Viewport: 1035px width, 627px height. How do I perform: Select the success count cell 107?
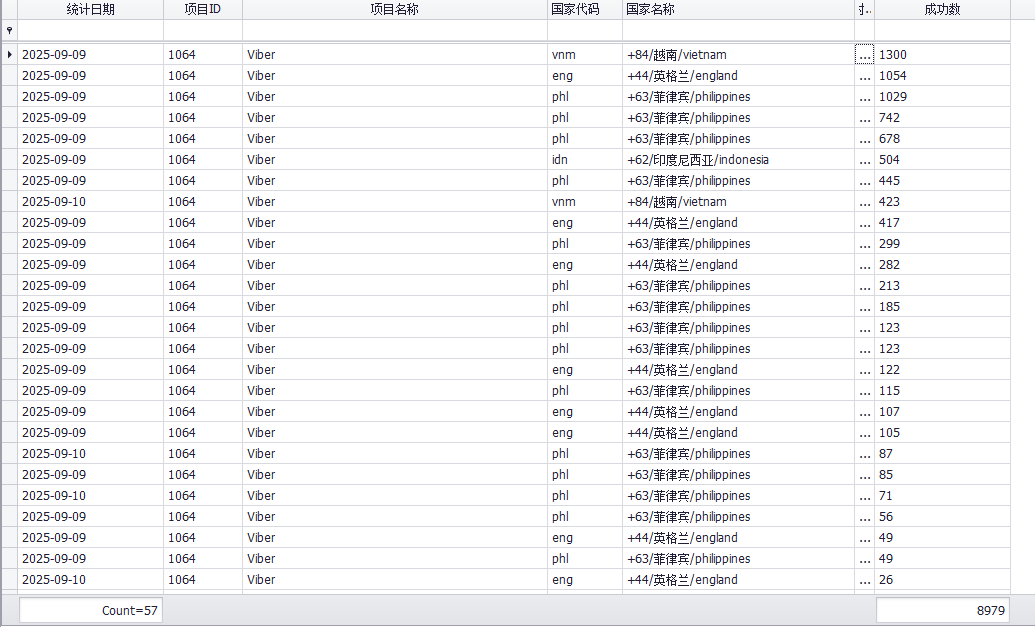tap(942, 412)
